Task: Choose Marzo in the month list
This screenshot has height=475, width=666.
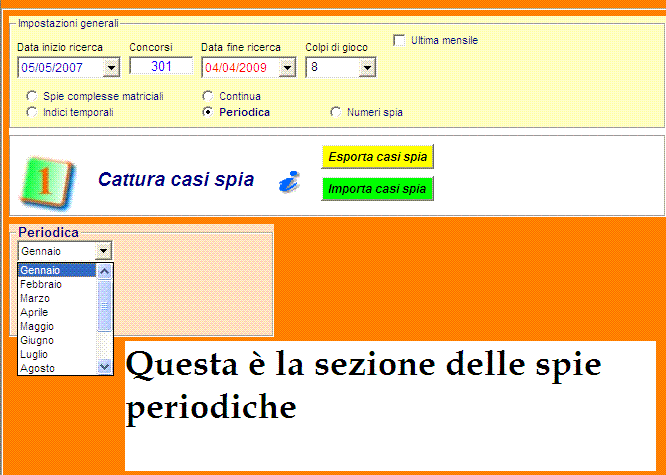Action: coord(57,298)
